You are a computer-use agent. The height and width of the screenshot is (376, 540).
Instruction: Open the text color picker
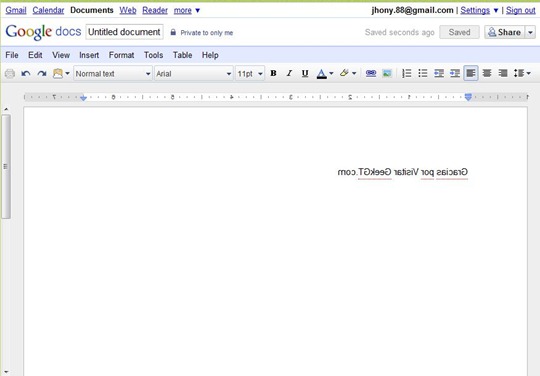pyautogui.click(x=325, y=73)
